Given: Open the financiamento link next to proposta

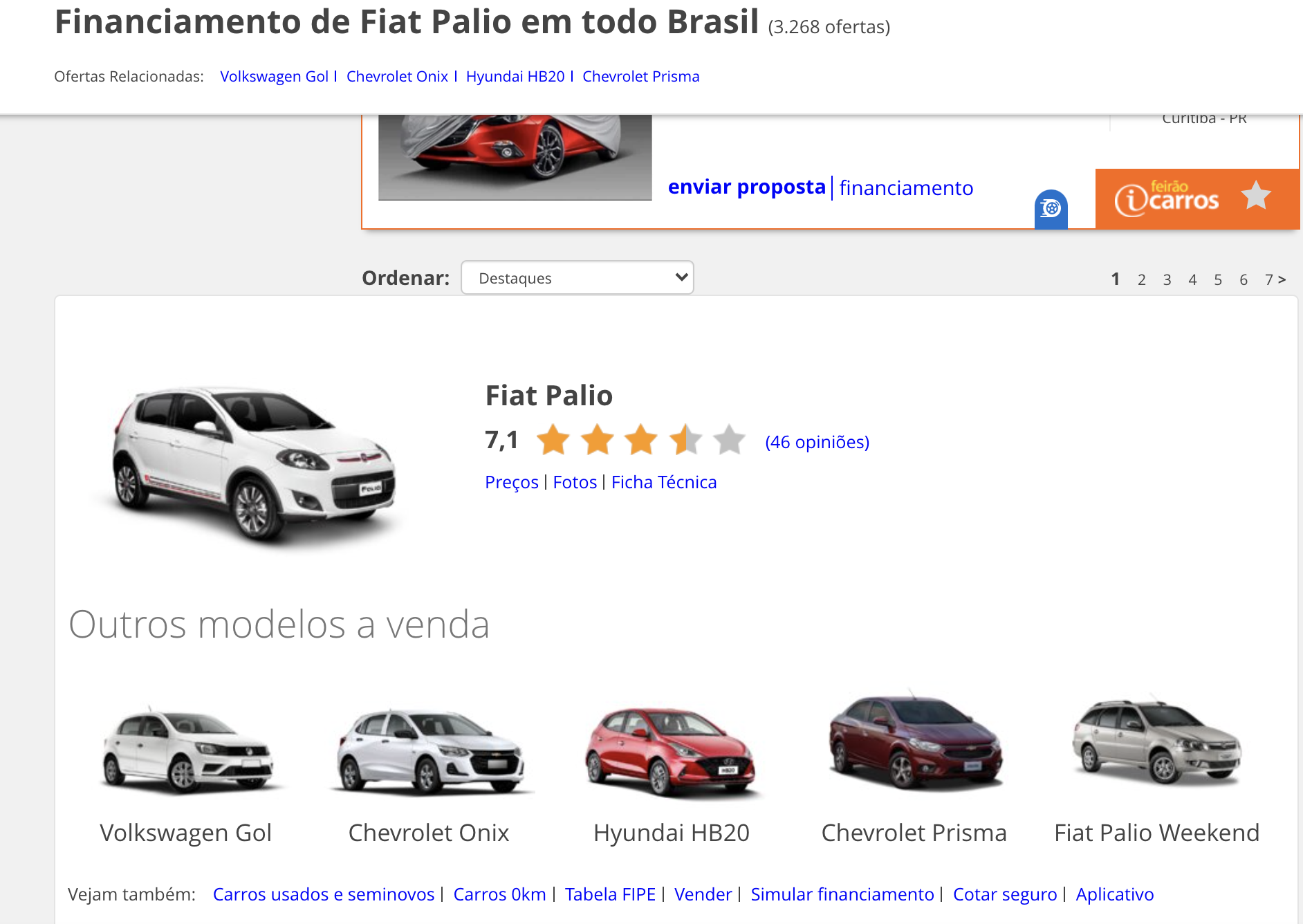Looking at the screenshot, I should [x=906, y=187].
